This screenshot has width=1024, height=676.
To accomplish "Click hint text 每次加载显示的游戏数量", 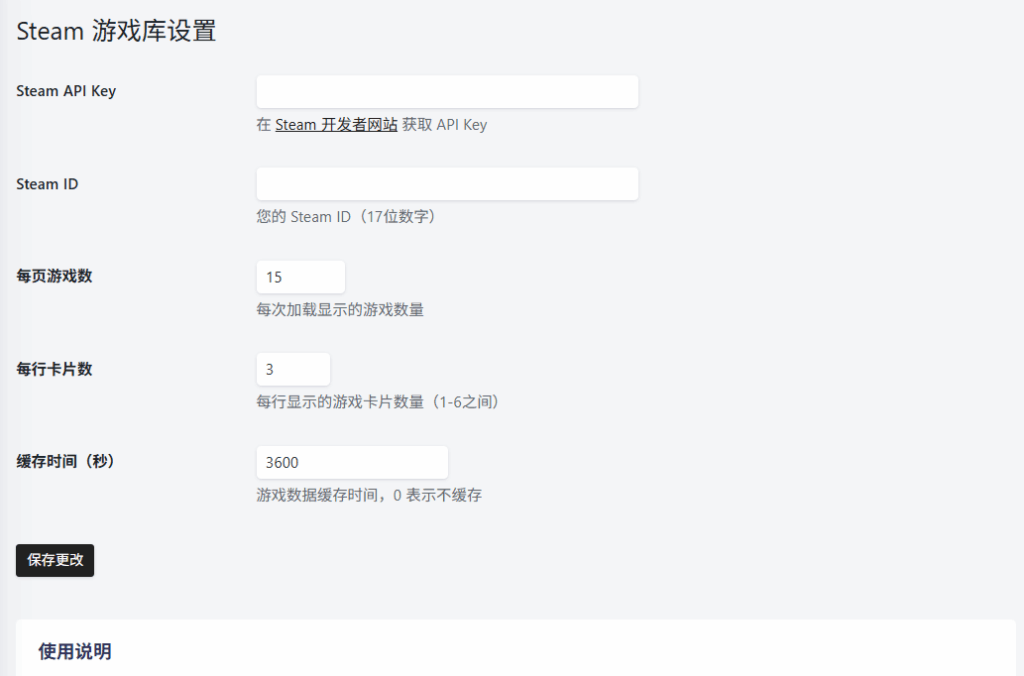I will (340, 310).
